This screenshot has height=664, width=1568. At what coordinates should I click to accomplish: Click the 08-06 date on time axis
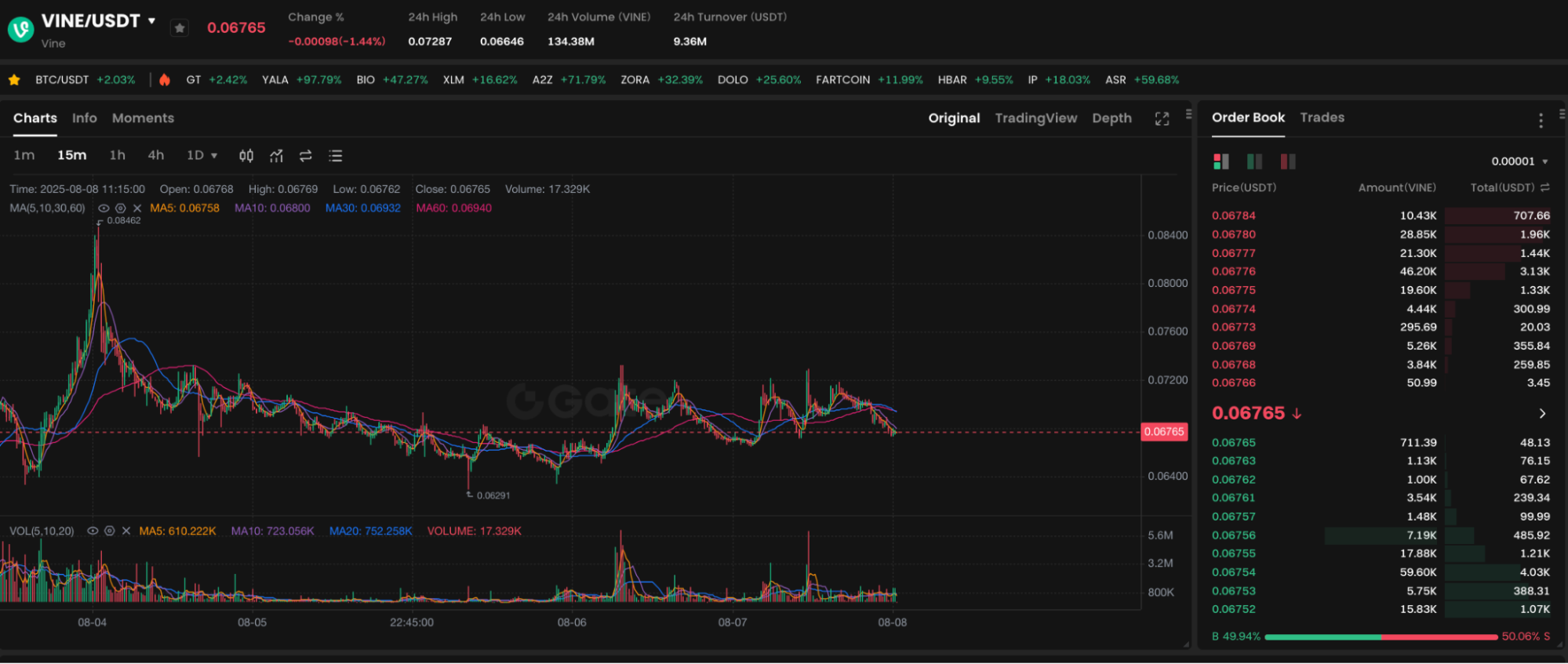click(x=572, y=622)
